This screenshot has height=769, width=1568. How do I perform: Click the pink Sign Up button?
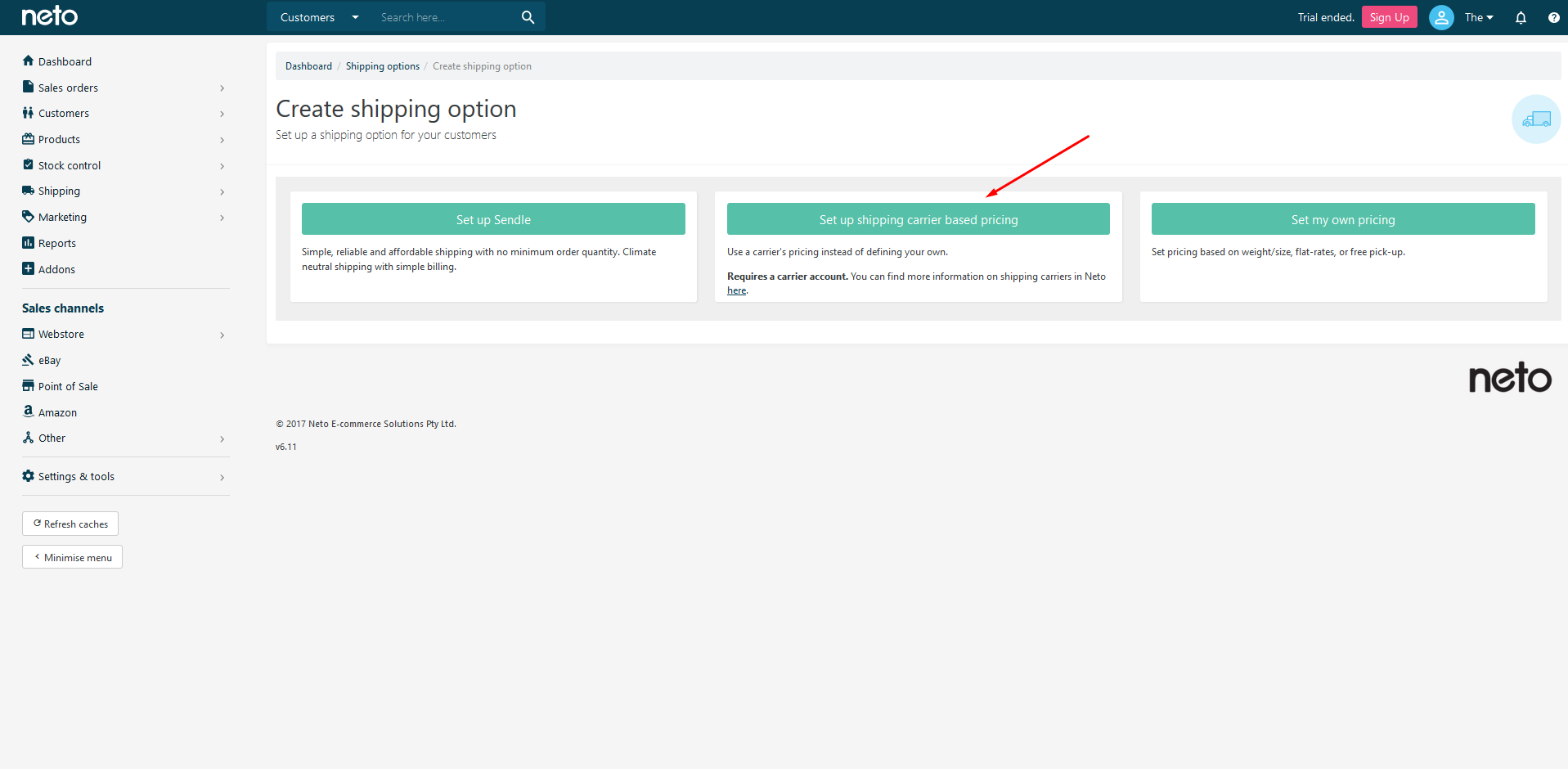1389,17
